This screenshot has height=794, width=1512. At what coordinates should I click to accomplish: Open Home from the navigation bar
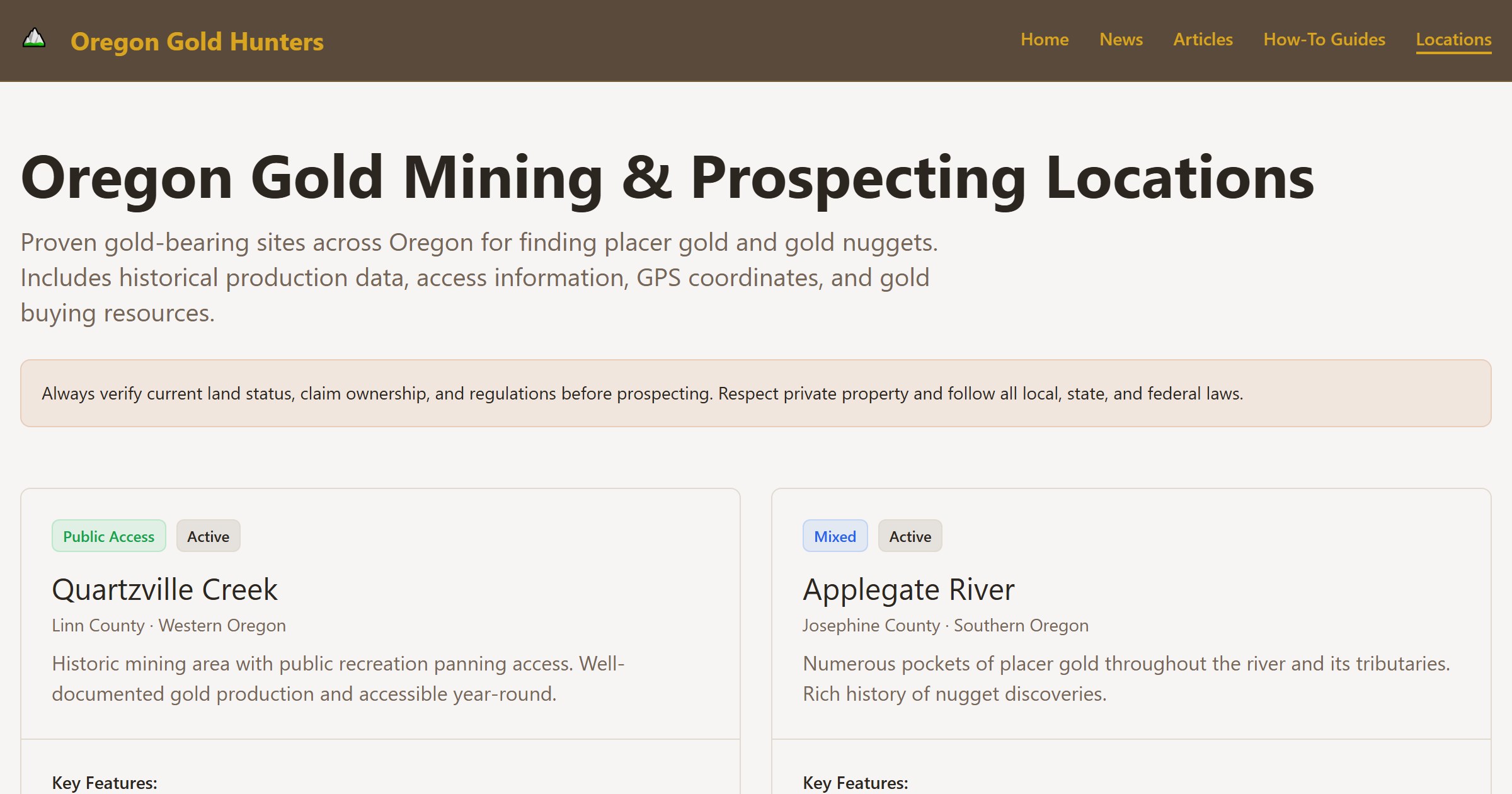click(x=1044, y=40)
